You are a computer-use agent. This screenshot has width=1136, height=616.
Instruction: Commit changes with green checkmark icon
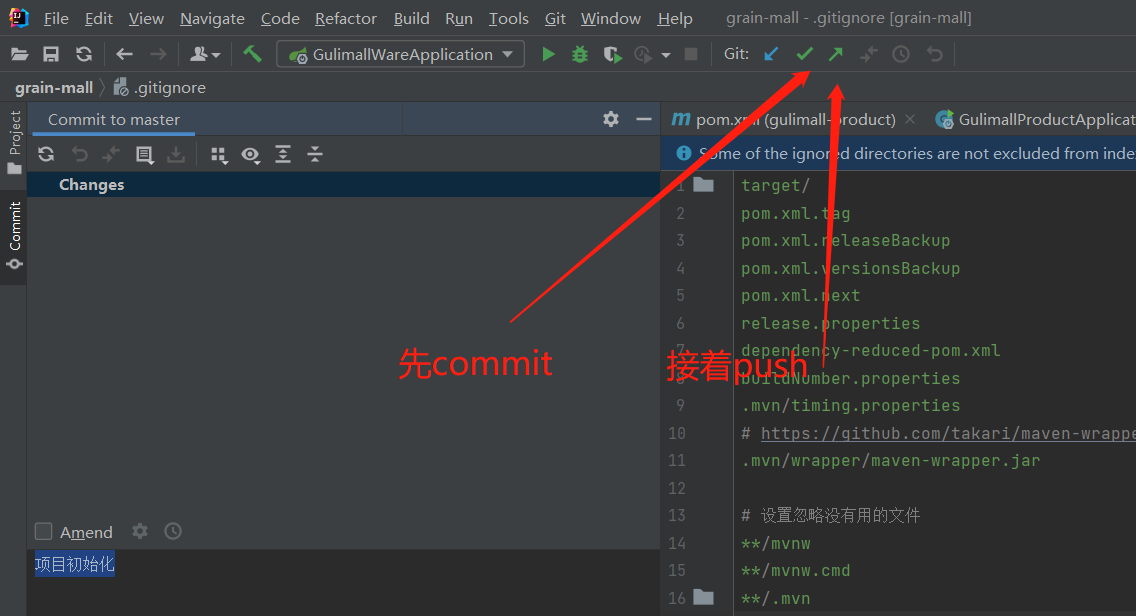(x=804, y=54)
